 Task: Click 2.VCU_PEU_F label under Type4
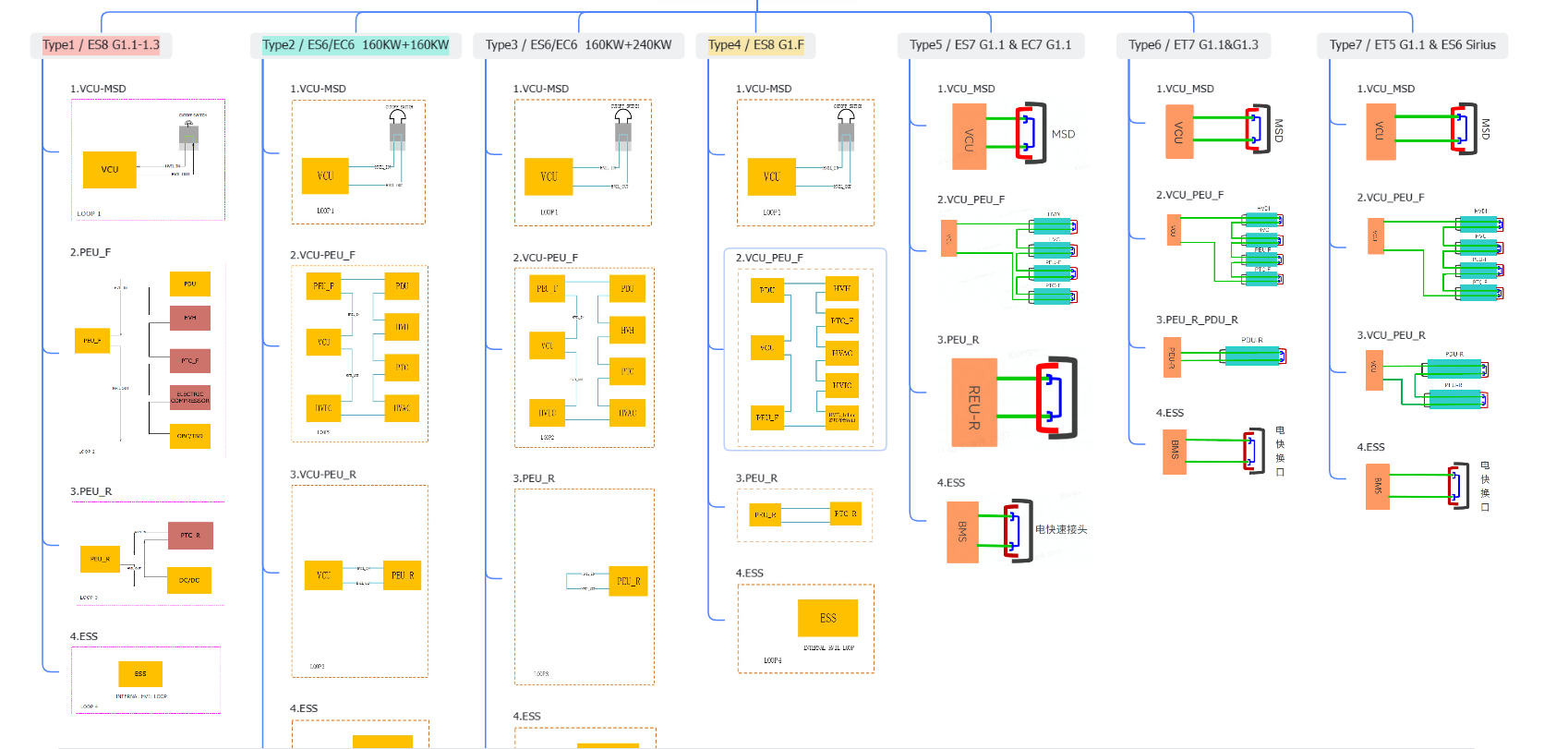(769, 258)
